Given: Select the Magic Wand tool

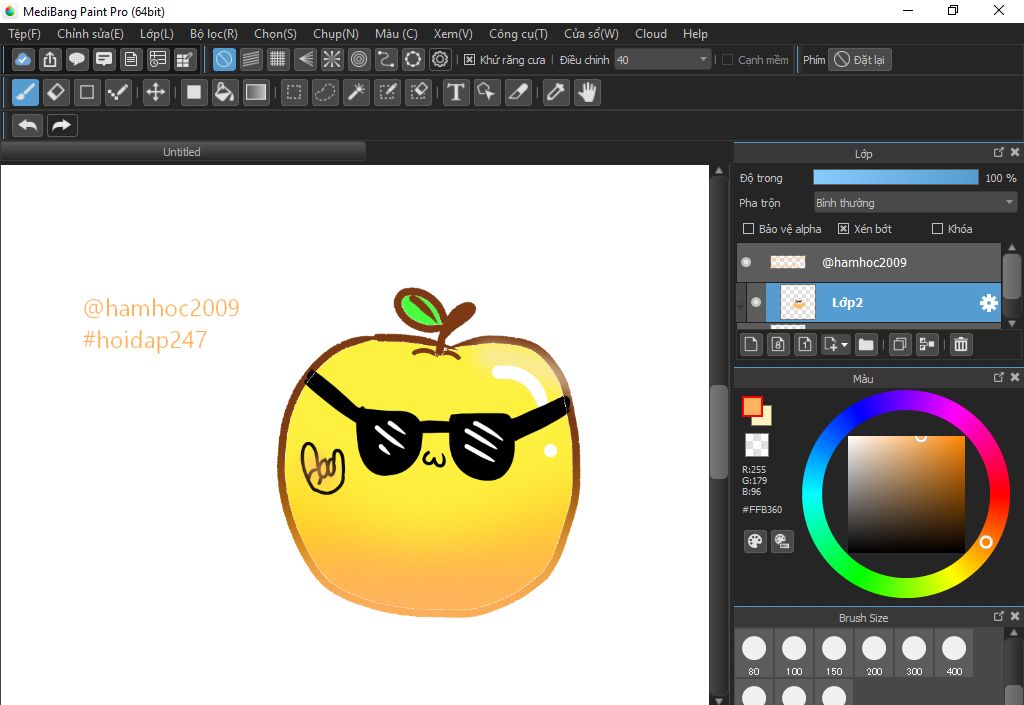Looking at the screenshot, I should tap(356, 93).
